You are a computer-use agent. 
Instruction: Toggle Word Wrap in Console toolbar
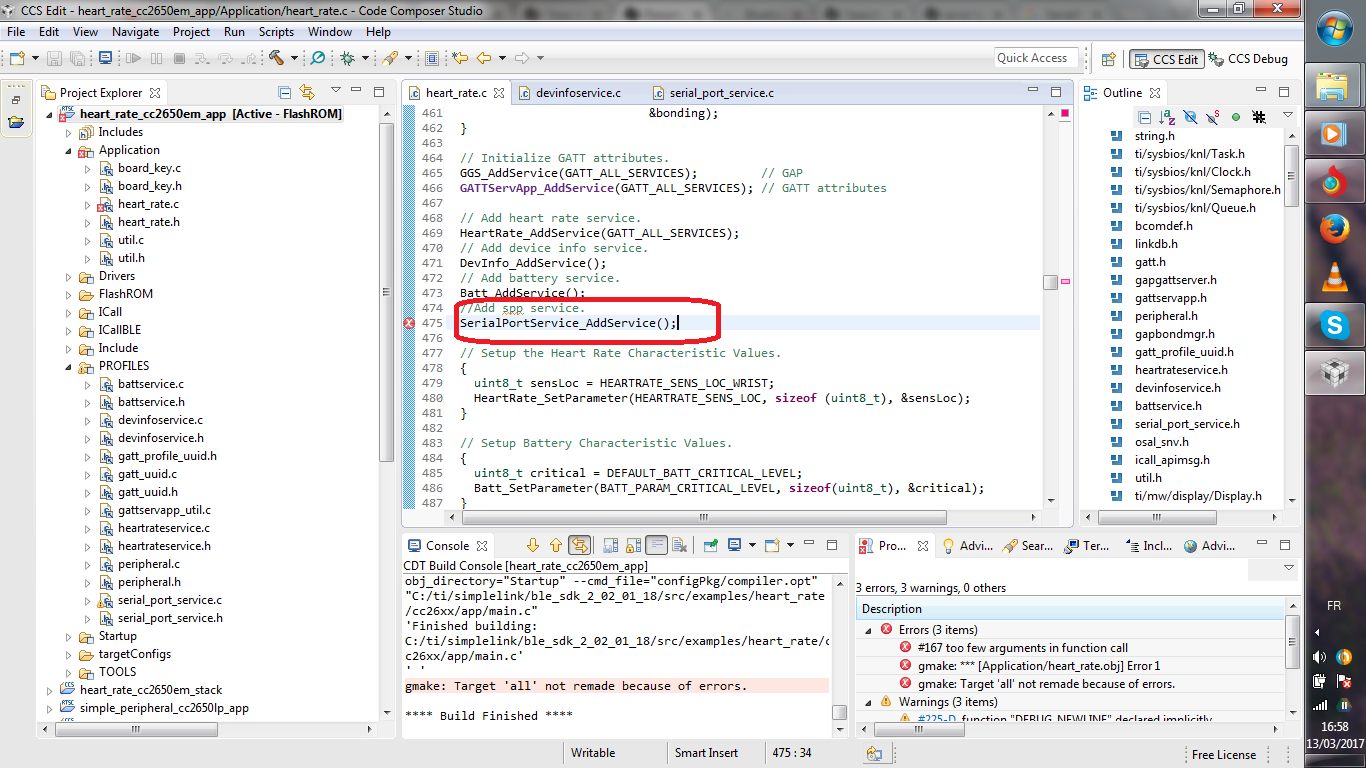[657, 545]
